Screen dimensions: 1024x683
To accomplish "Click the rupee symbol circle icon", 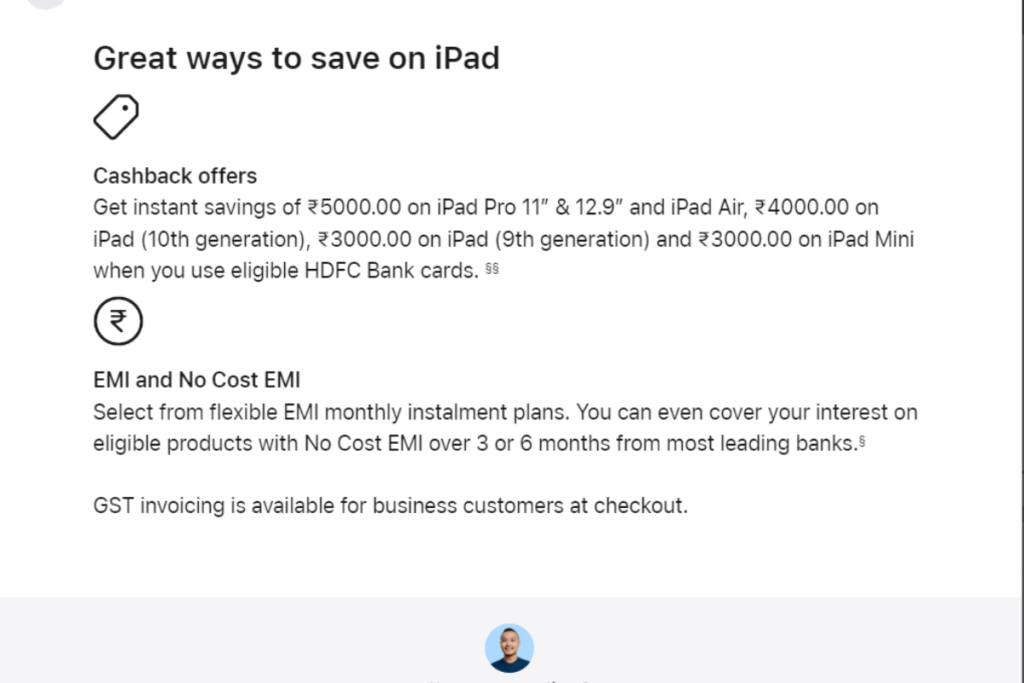I will click(x=118, y=321).
